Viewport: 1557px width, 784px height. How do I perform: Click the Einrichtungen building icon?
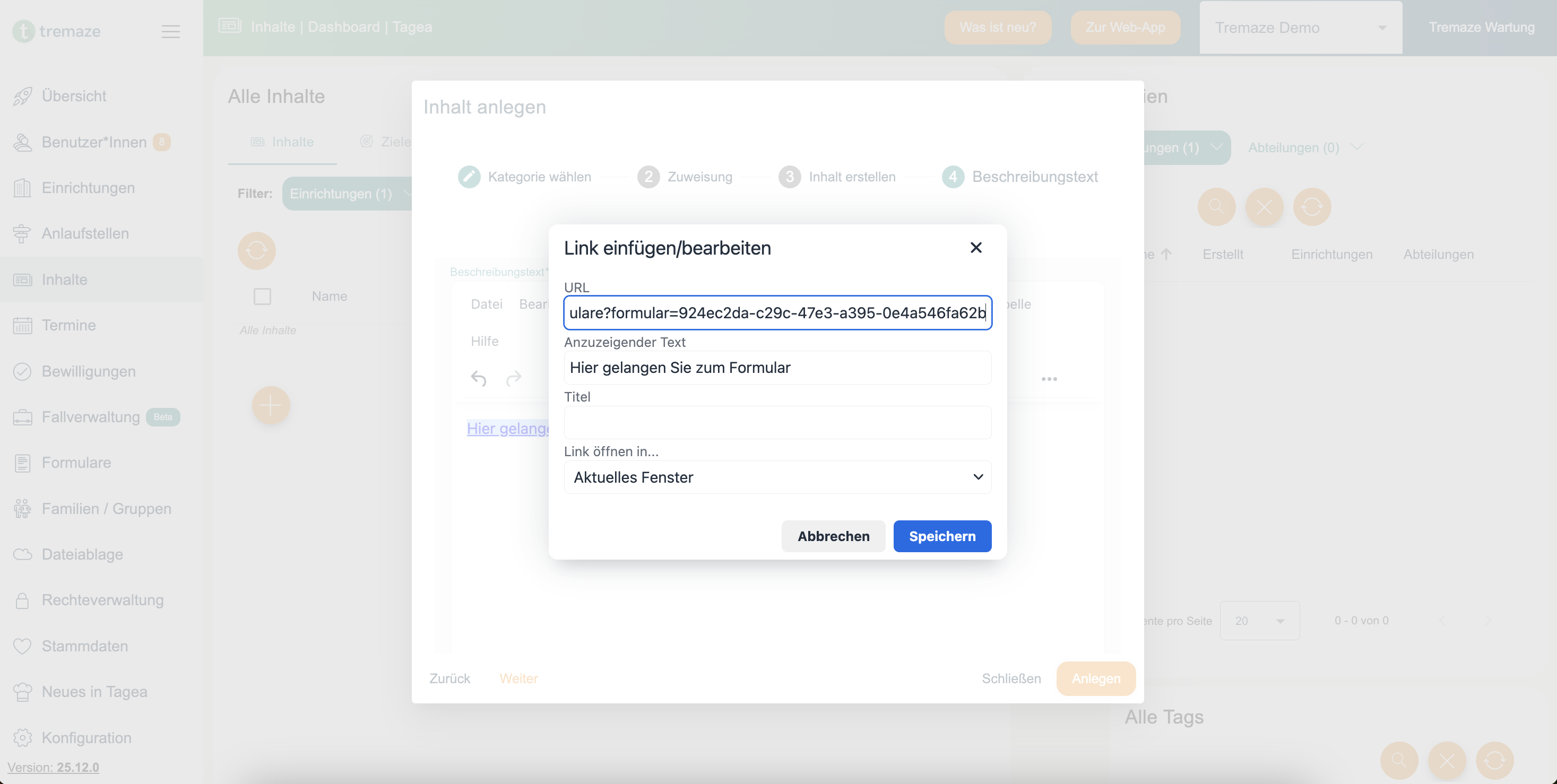point(22,188)
